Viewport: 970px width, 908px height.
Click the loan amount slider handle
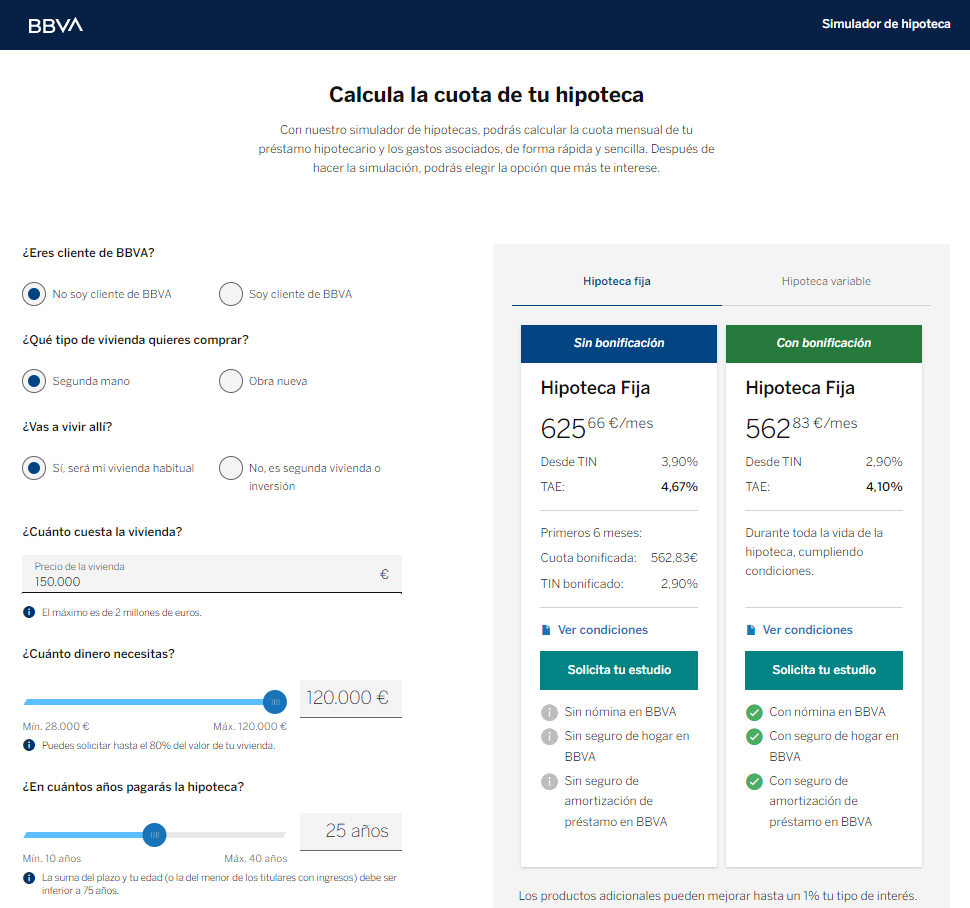275,702
